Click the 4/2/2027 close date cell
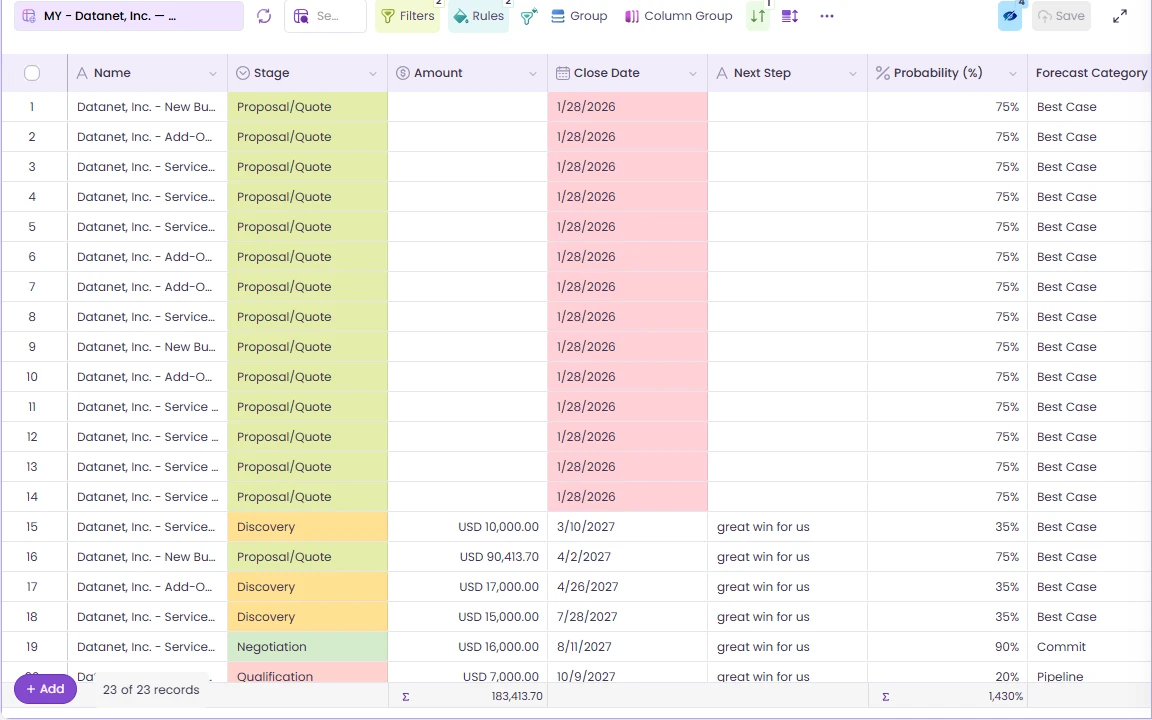Image resolution: width=1152 pixels, height=720 pixels. pos(627,557)
